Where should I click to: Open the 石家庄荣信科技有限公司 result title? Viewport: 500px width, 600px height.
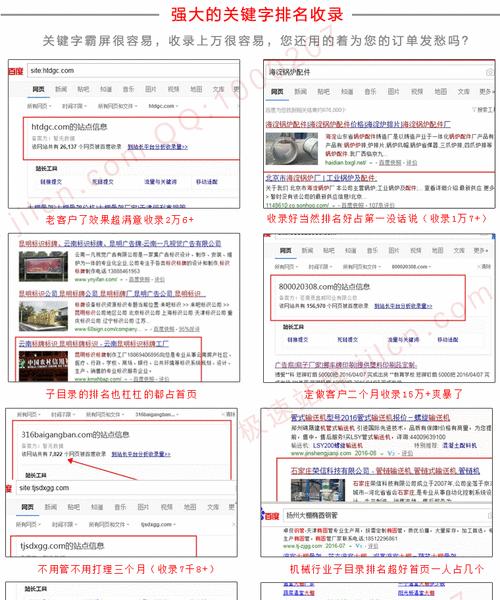pos(385,471)
